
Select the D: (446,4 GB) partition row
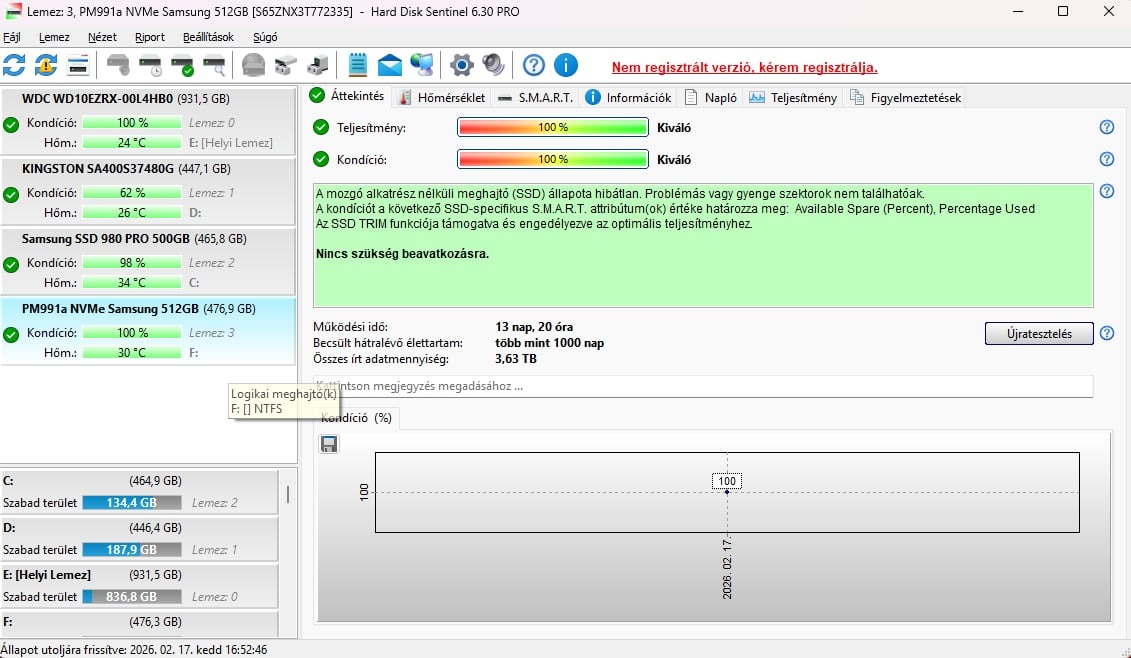click(139, 539)
